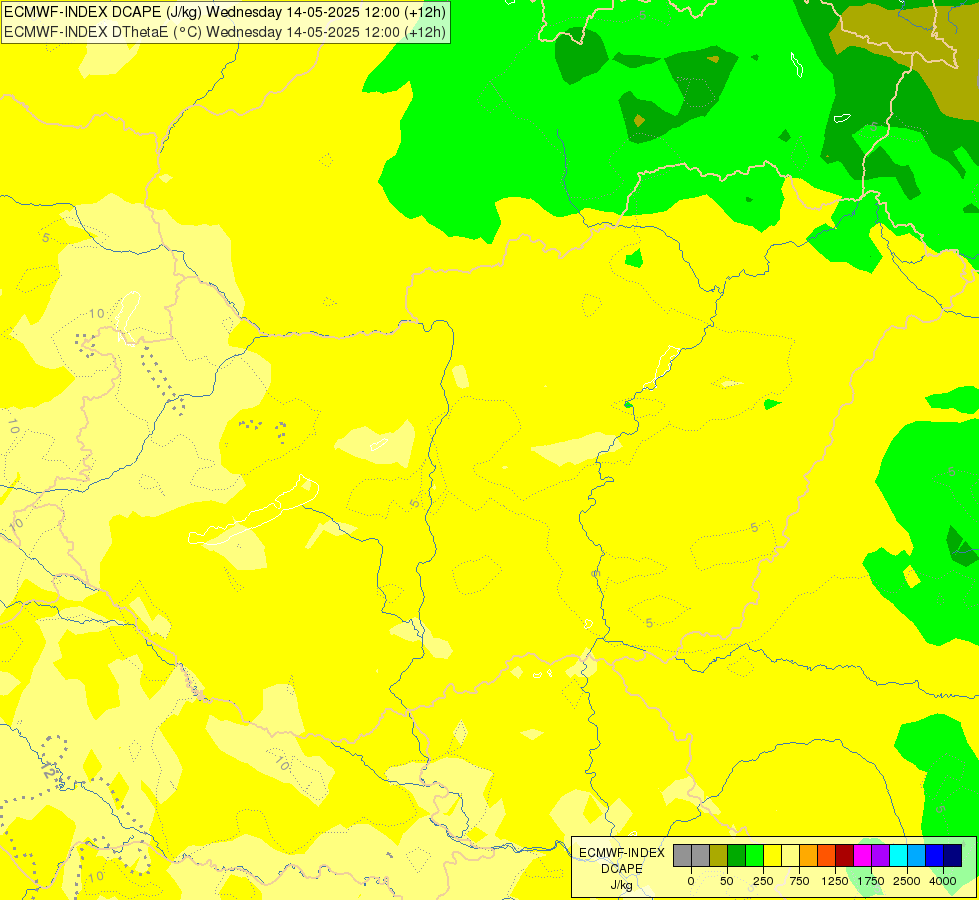This screenshot has width=979, height=900.
Task: Select the purple legend swatch
Action: click(x=880, y=856)
